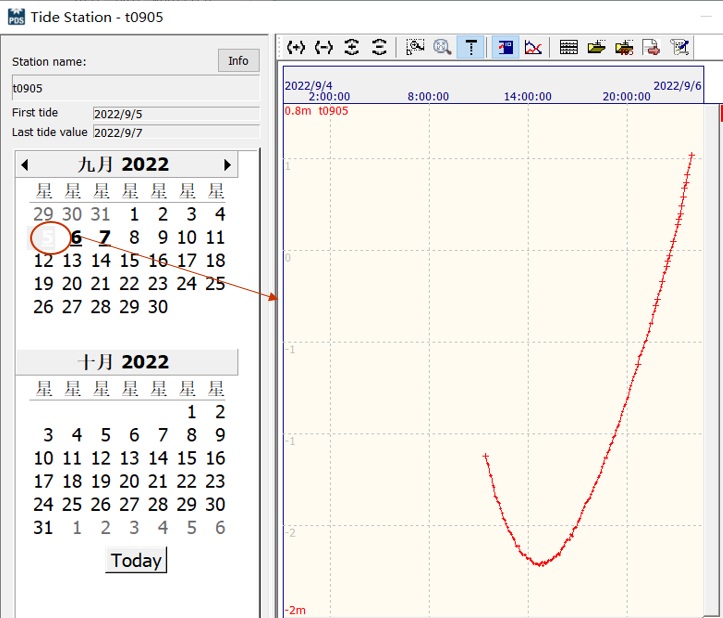Click the 2:00:00 time axis label
The width and height of the screenshot is (723, 618).
329,96
